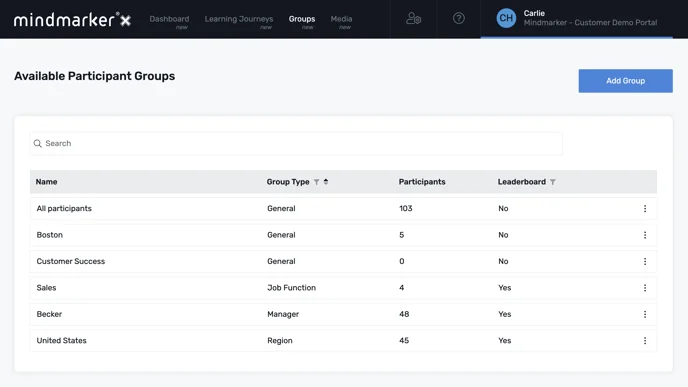Screen dimensions: 688x387
Task: Switch to the Media tab
Action: pos(341,19)
